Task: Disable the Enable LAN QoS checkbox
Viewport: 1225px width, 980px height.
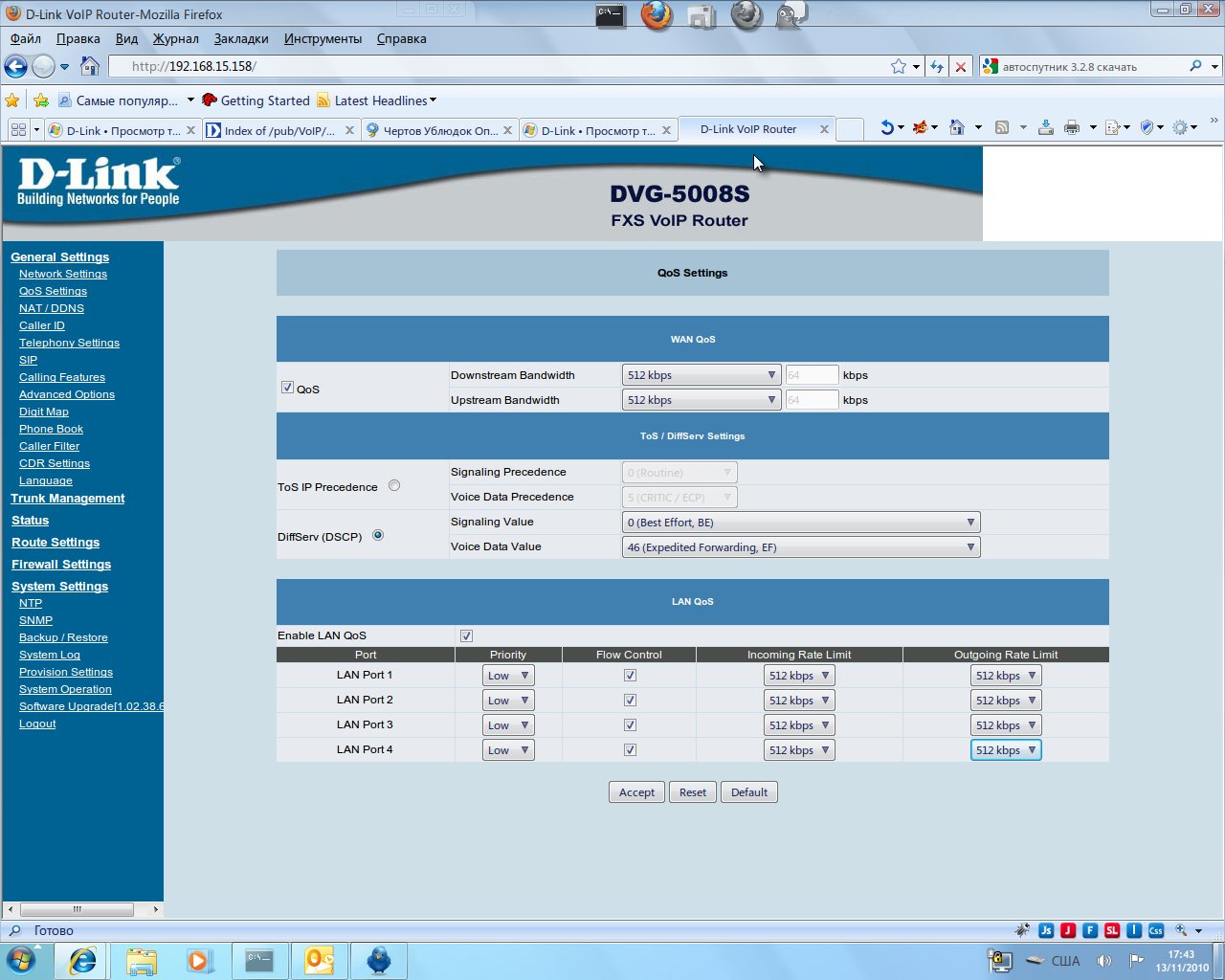Action: click(x=466, y=635)
